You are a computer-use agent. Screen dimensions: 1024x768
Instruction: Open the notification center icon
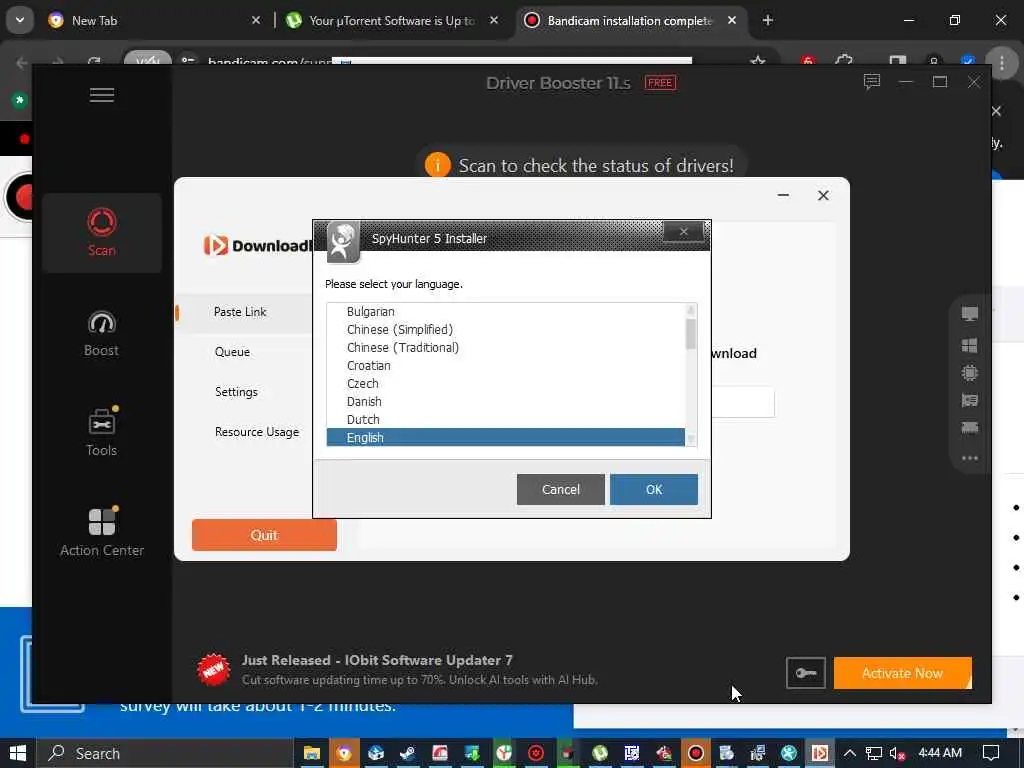click(991, 753)
